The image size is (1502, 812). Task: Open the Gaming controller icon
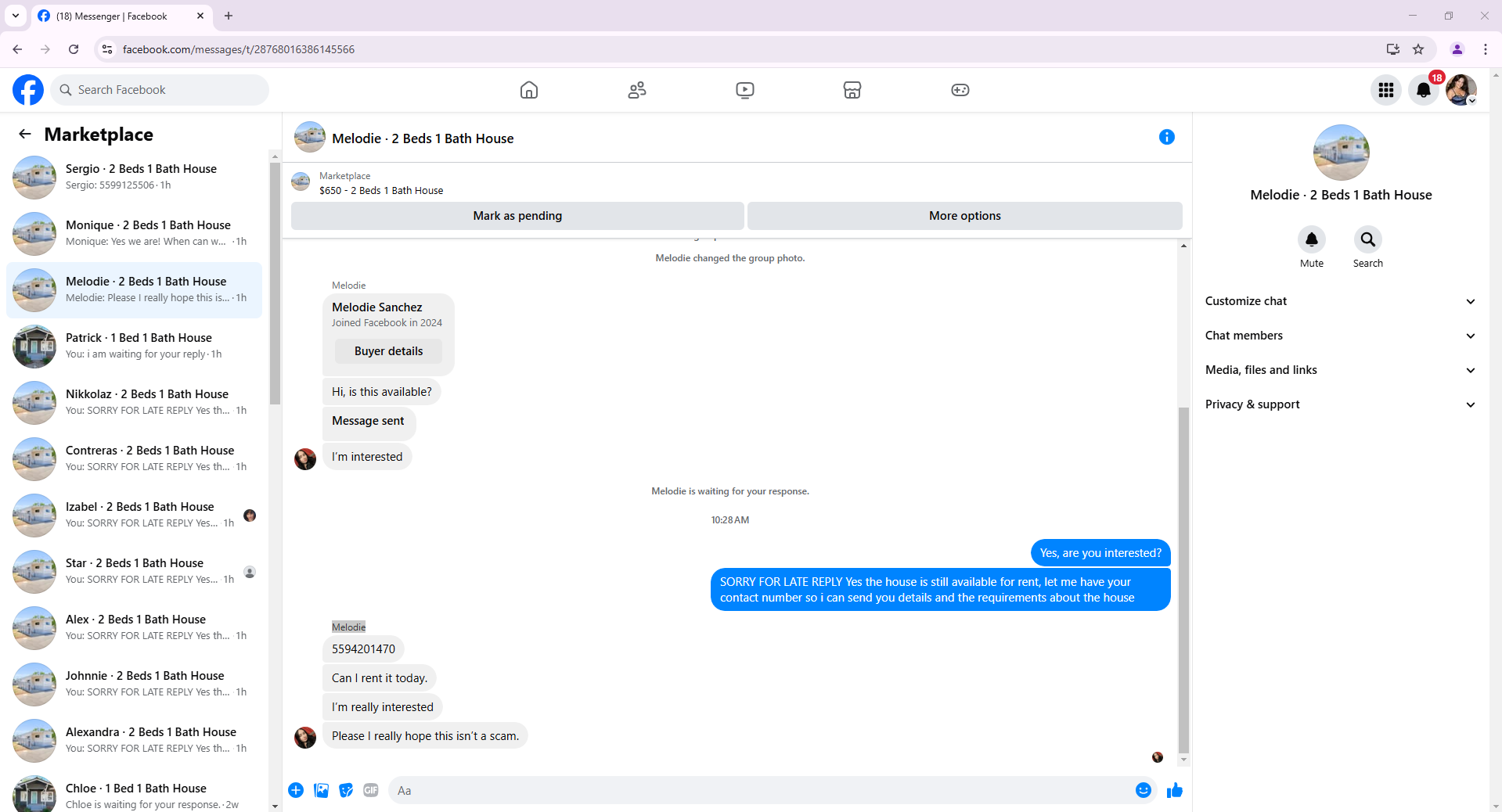(x=960, y=90)
